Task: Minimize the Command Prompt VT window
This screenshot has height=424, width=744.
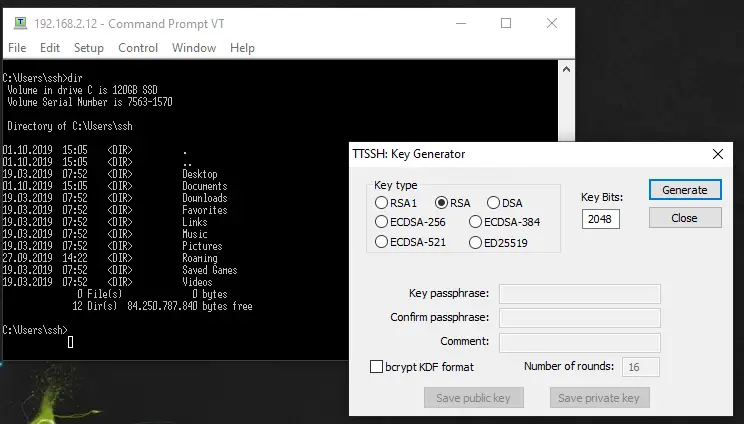Action: (x=461, y=23)
